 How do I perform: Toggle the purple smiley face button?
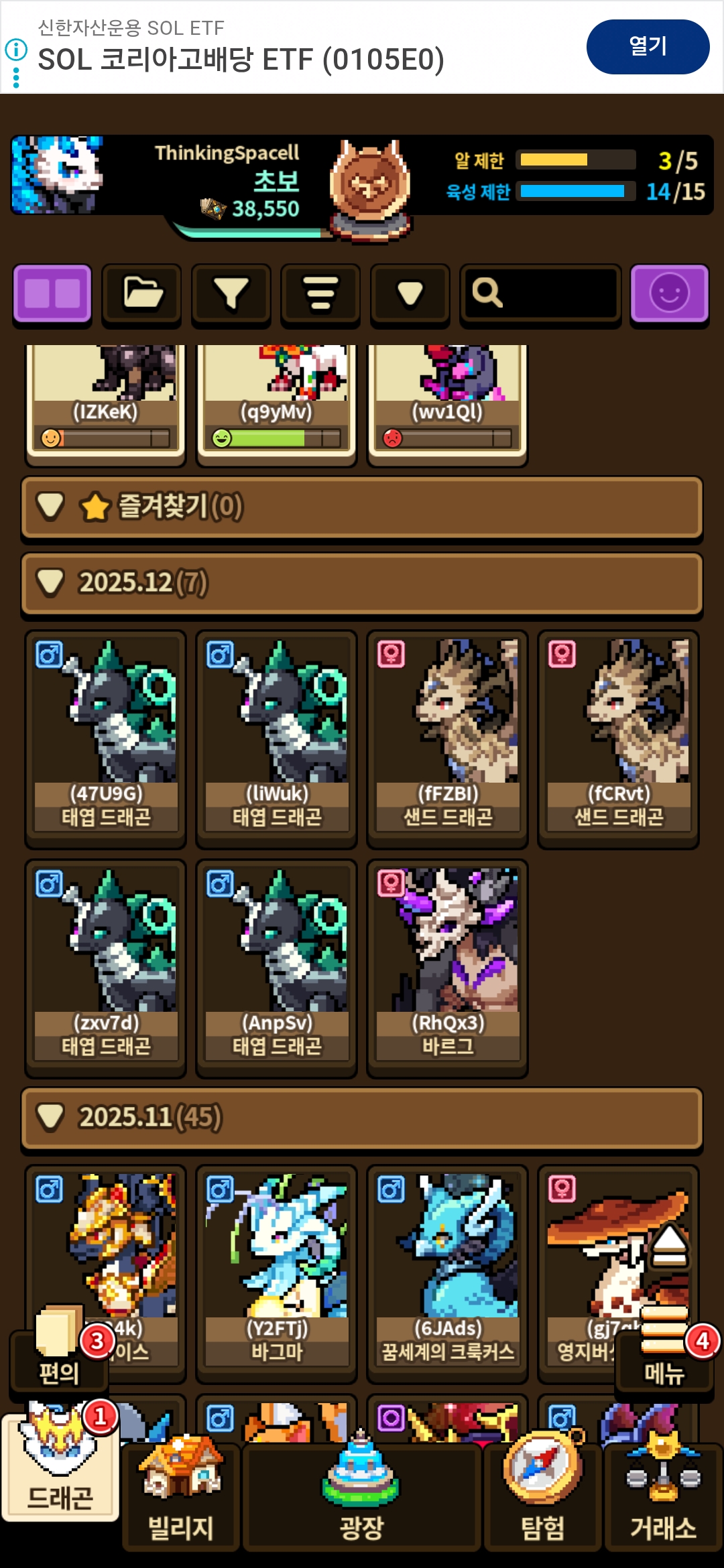(669, 293)
